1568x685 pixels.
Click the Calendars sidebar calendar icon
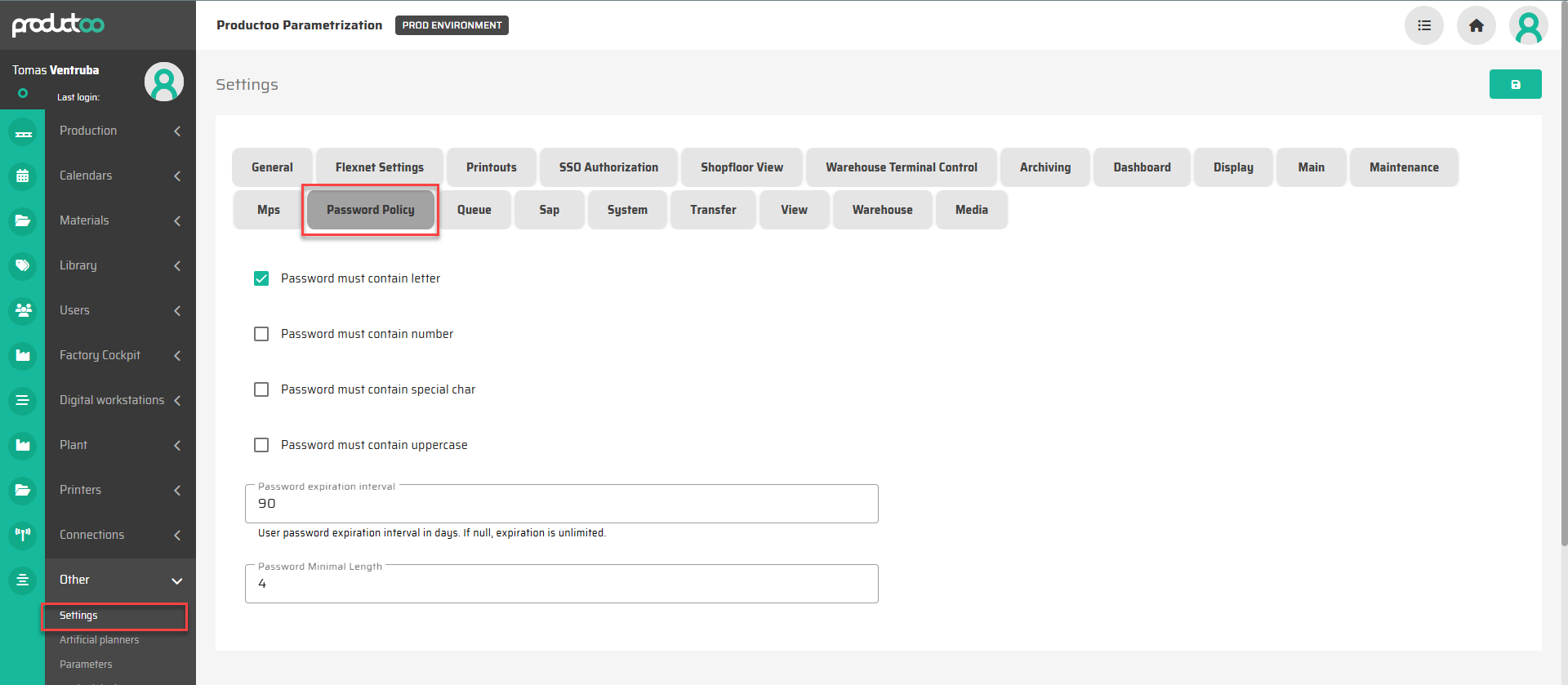pyautogui.click(x=23, y=176)
